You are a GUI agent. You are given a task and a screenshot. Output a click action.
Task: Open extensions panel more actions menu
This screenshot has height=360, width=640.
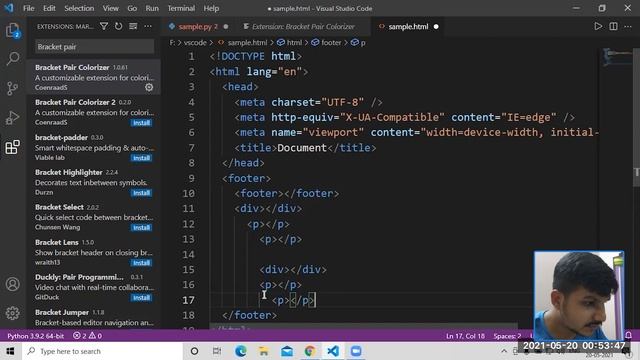pos(148,27)
